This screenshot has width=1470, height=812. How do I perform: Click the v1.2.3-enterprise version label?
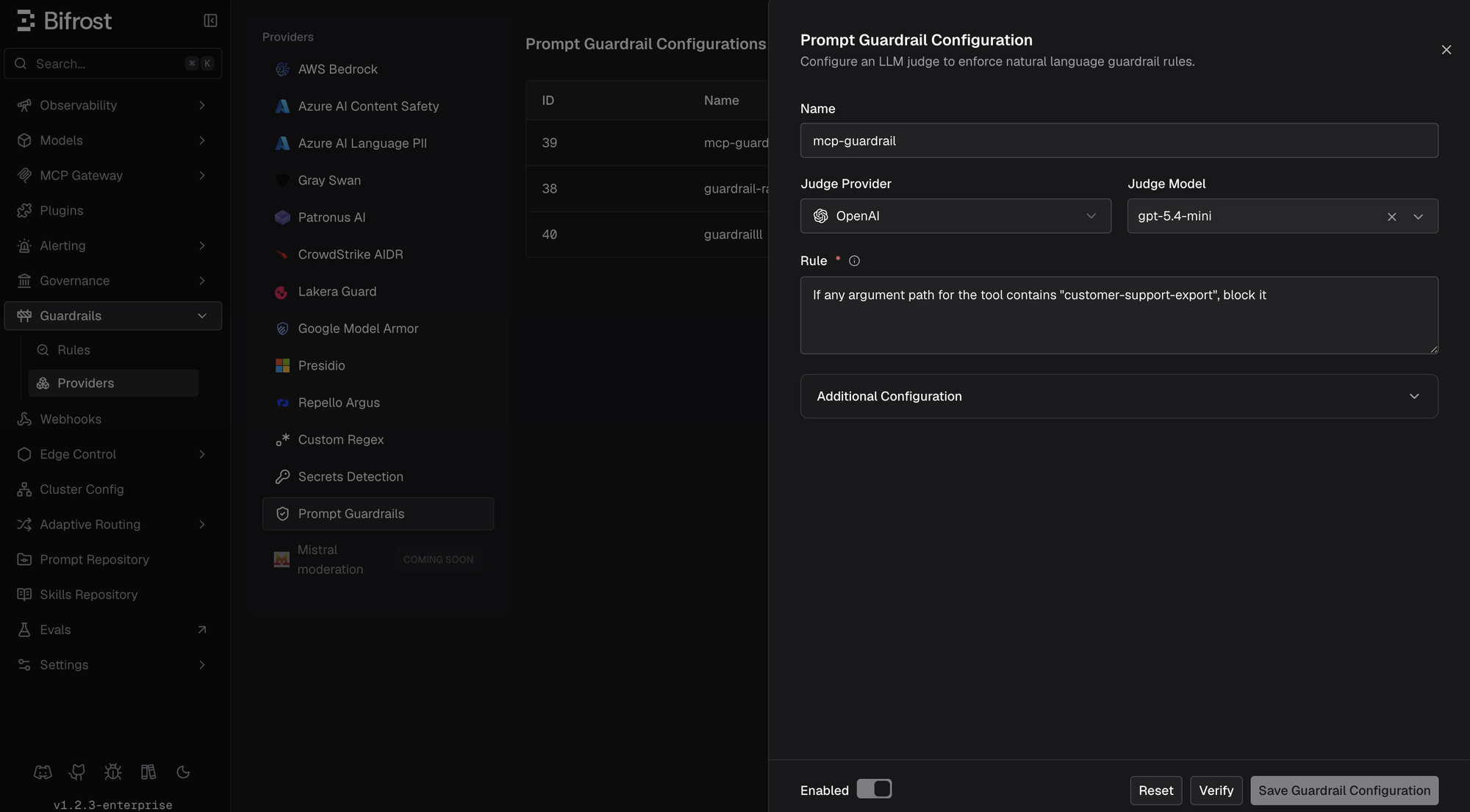[112, 805]
